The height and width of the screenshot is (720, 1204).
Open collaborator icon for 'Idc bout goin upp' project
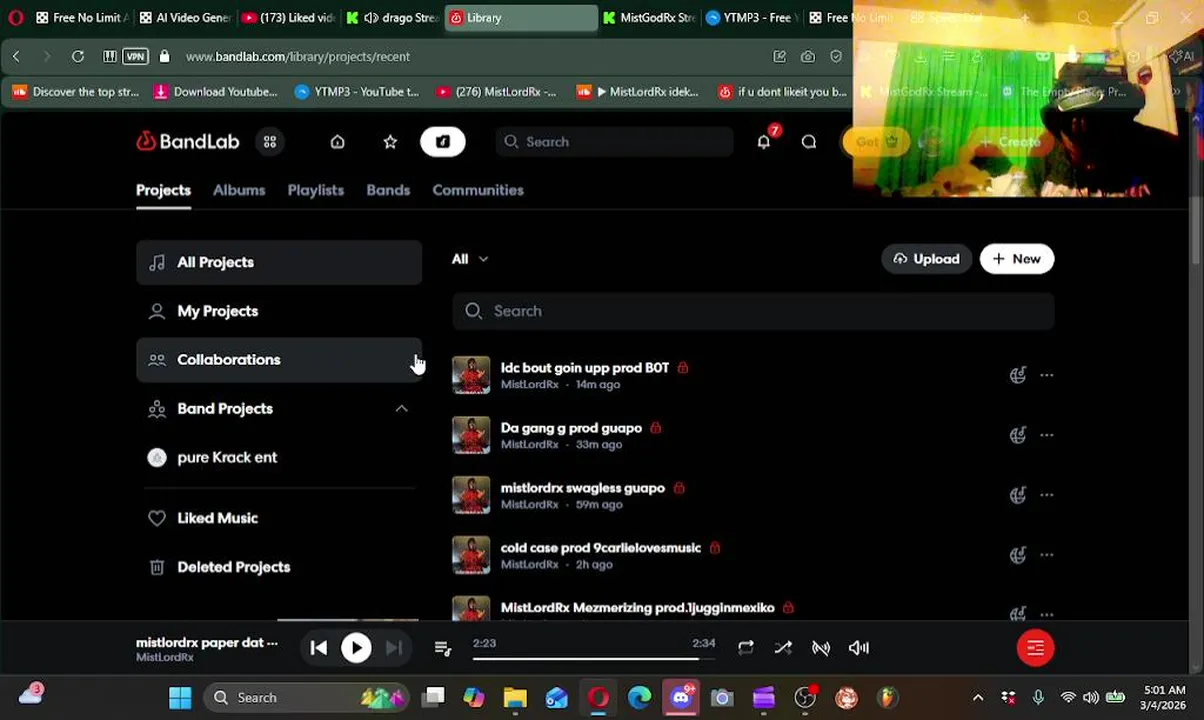[1017, 375]
